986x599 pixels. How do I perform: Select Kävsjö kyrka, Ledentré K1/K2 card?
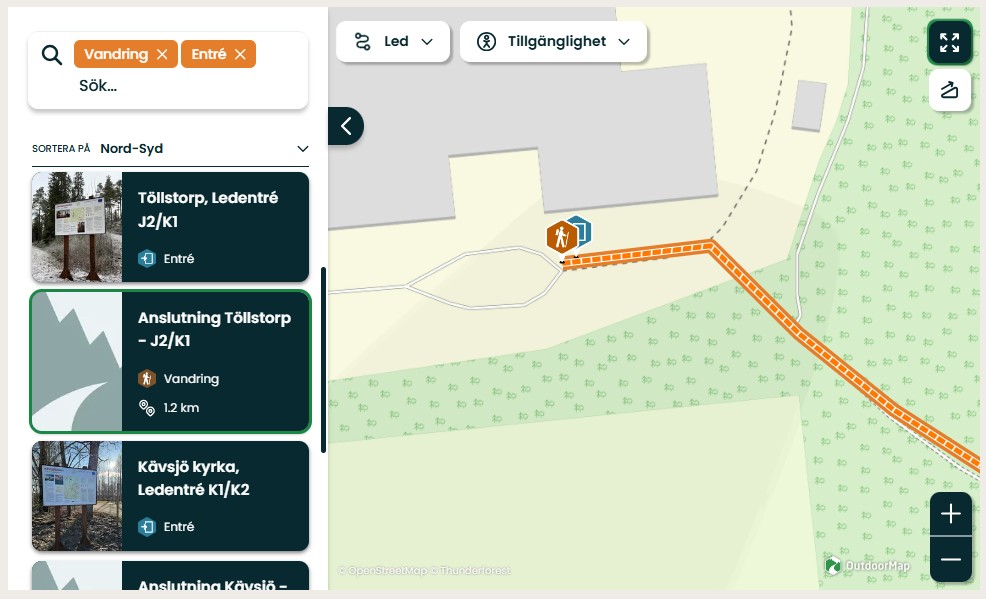pos(215,496)
